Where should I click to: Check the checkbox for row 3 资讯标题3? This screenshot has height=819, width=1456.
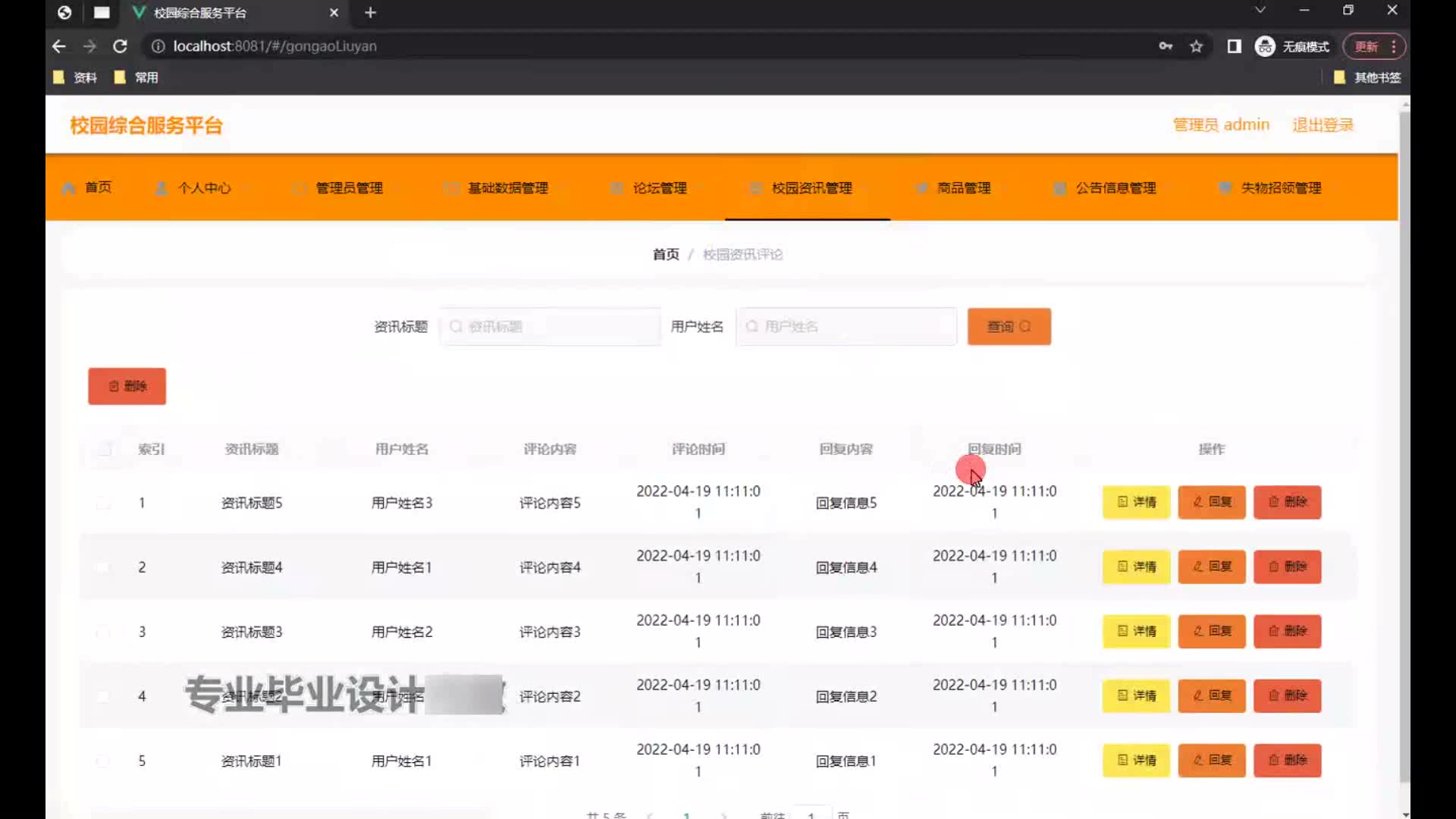104,632
